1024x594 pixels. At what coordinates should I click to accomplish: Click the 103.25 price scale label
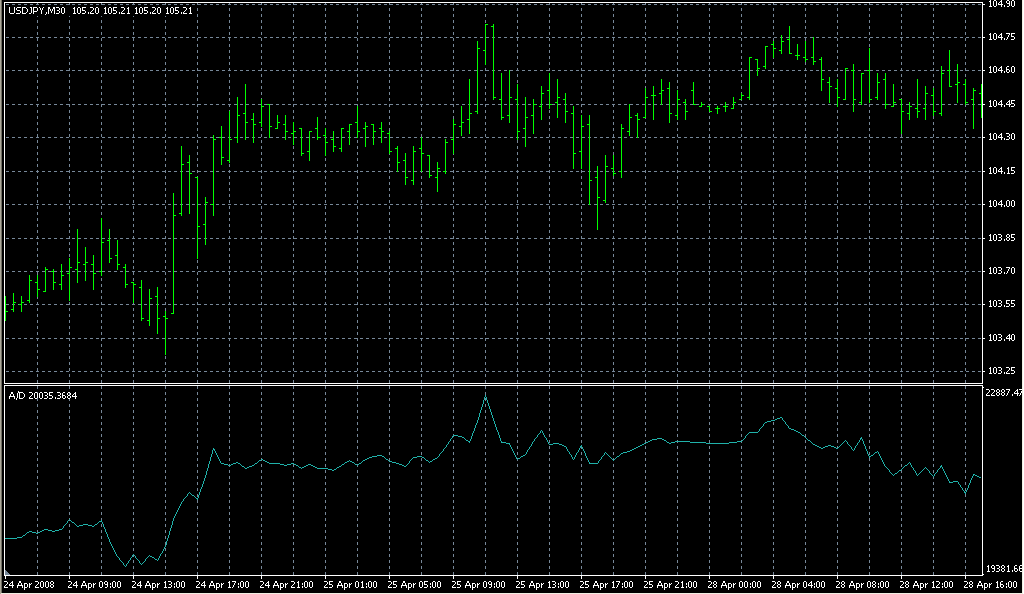[x=1001, y=371]
